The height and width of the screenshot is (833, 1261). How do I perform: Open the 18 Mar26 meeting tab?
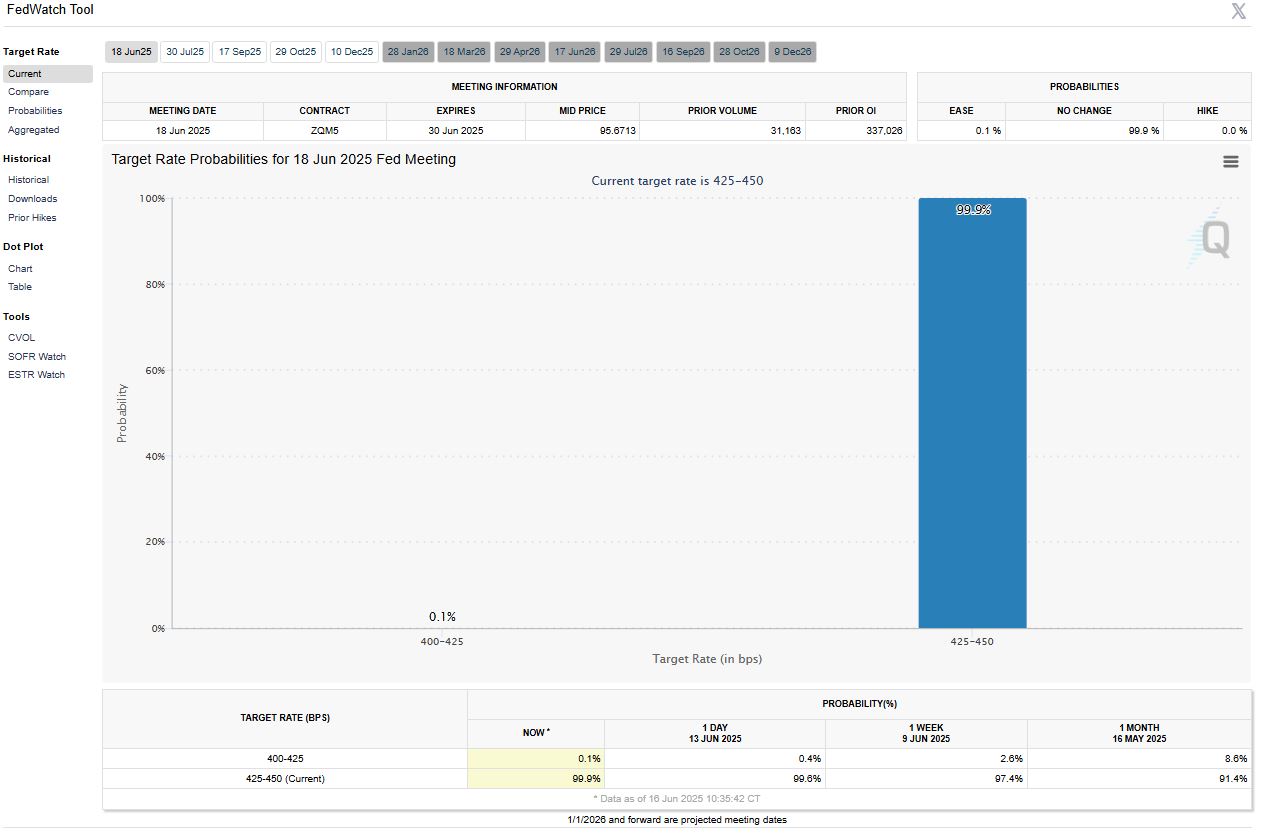(x=464, y=52)
